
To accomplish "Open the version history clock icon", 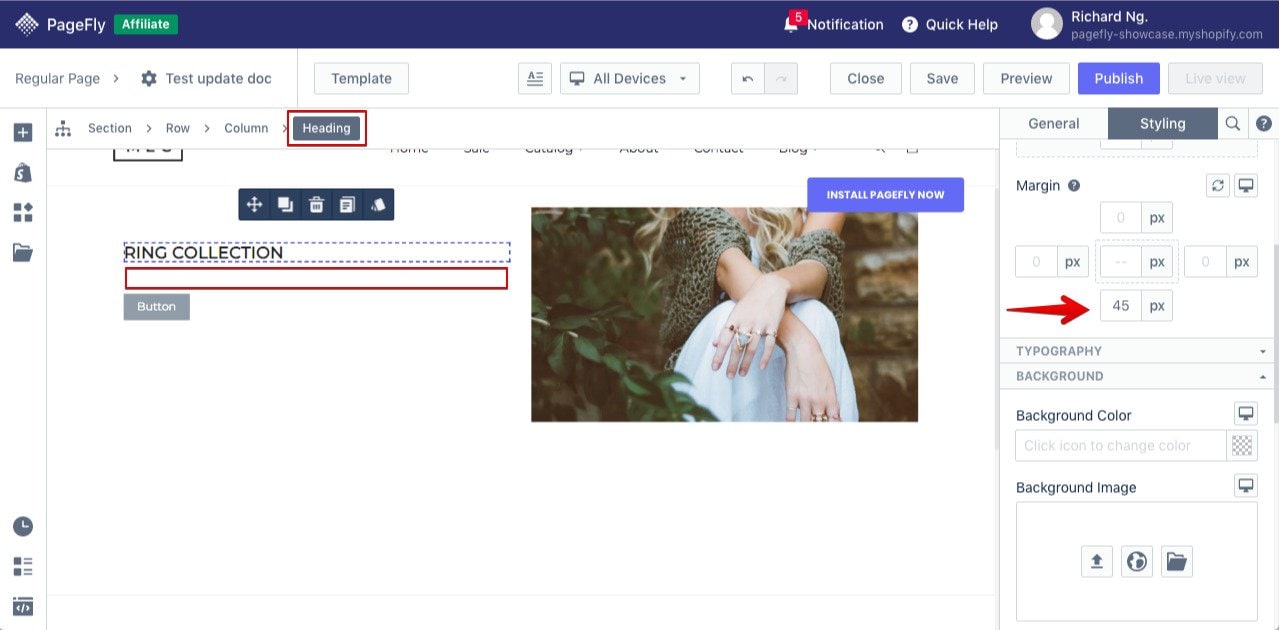I will pos(23,526).
